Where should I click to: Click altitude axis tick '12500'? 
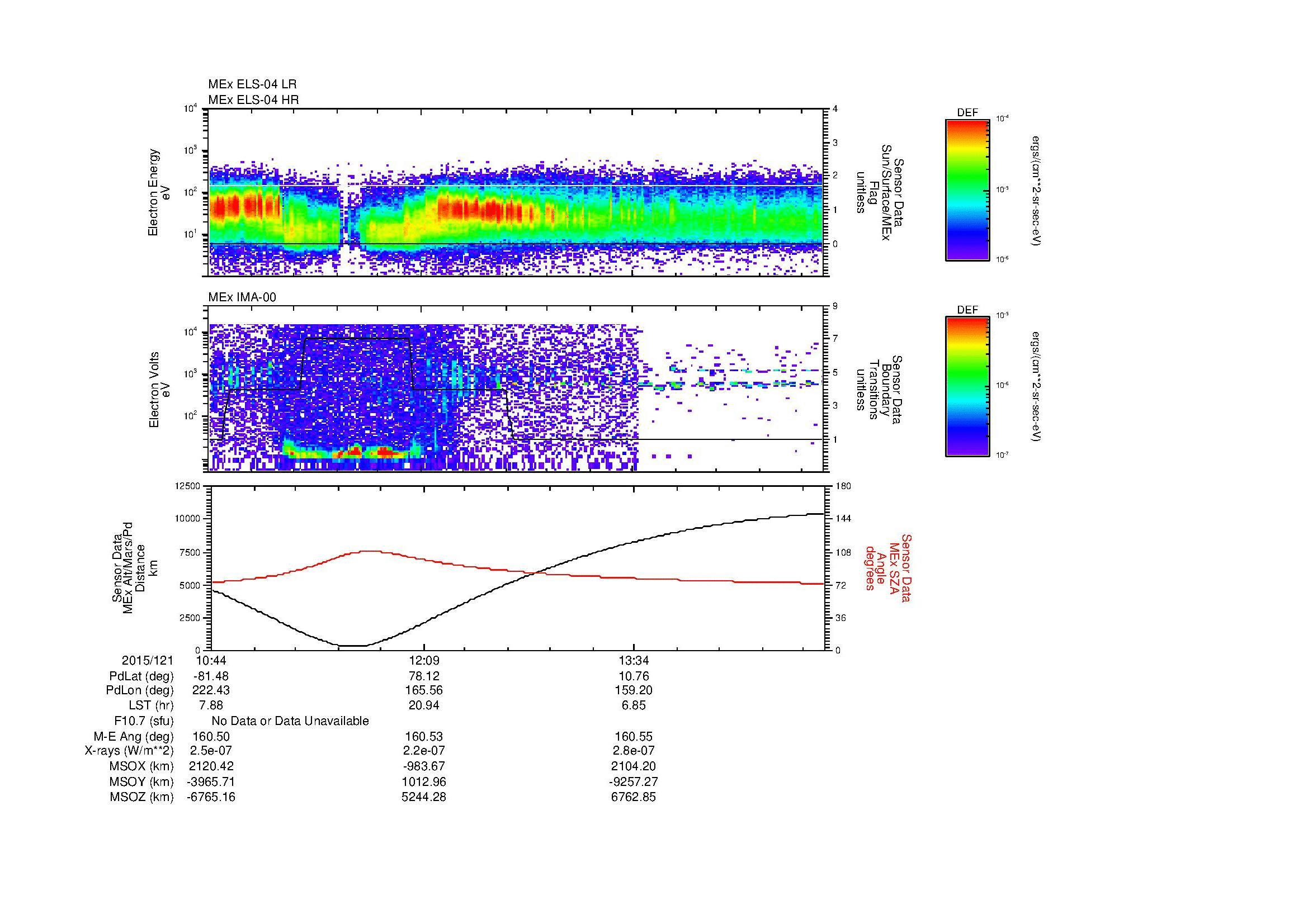188,486
